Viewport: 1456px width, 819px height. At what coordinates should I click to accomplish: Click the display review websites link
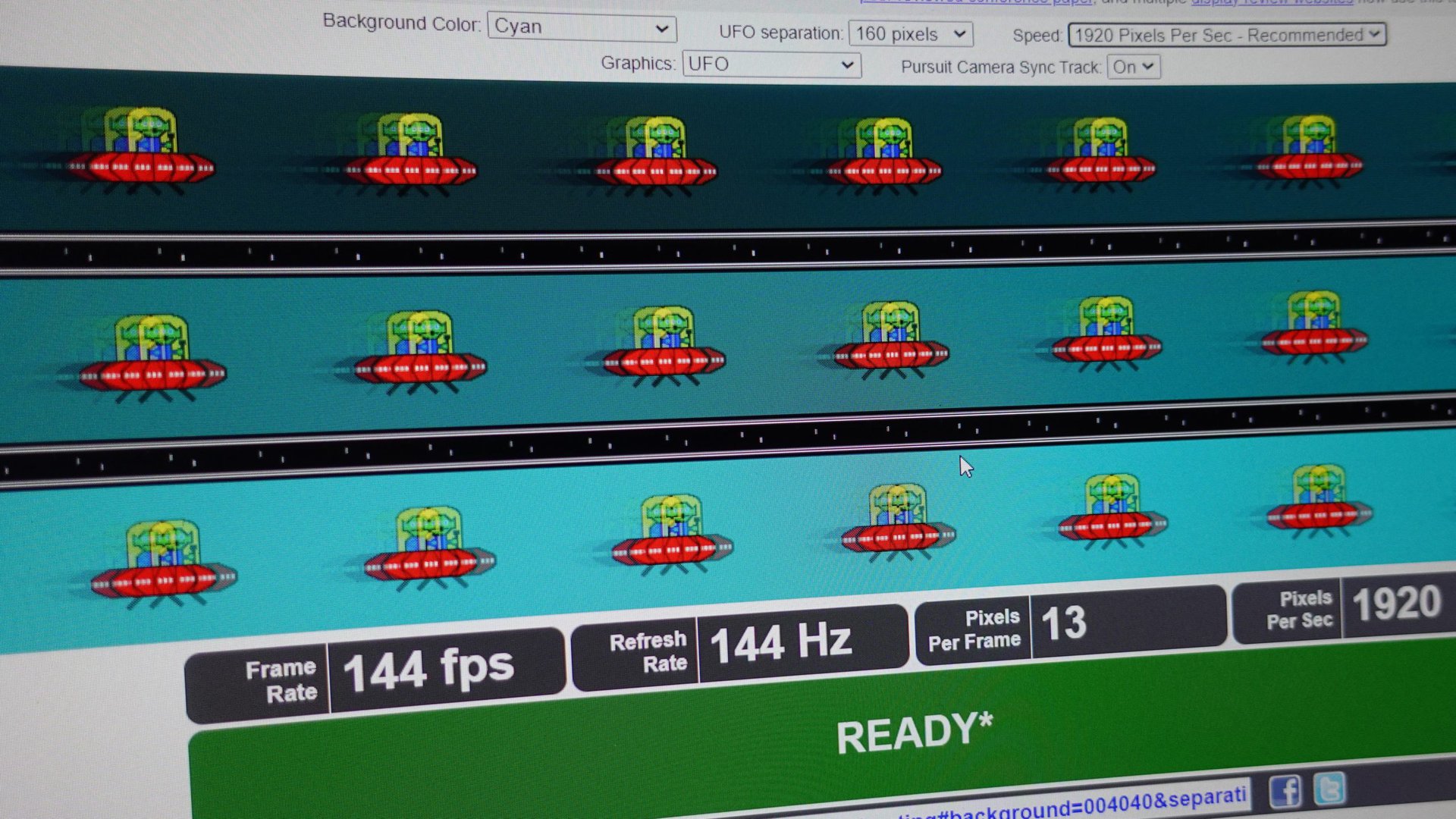pos(1271,2)
